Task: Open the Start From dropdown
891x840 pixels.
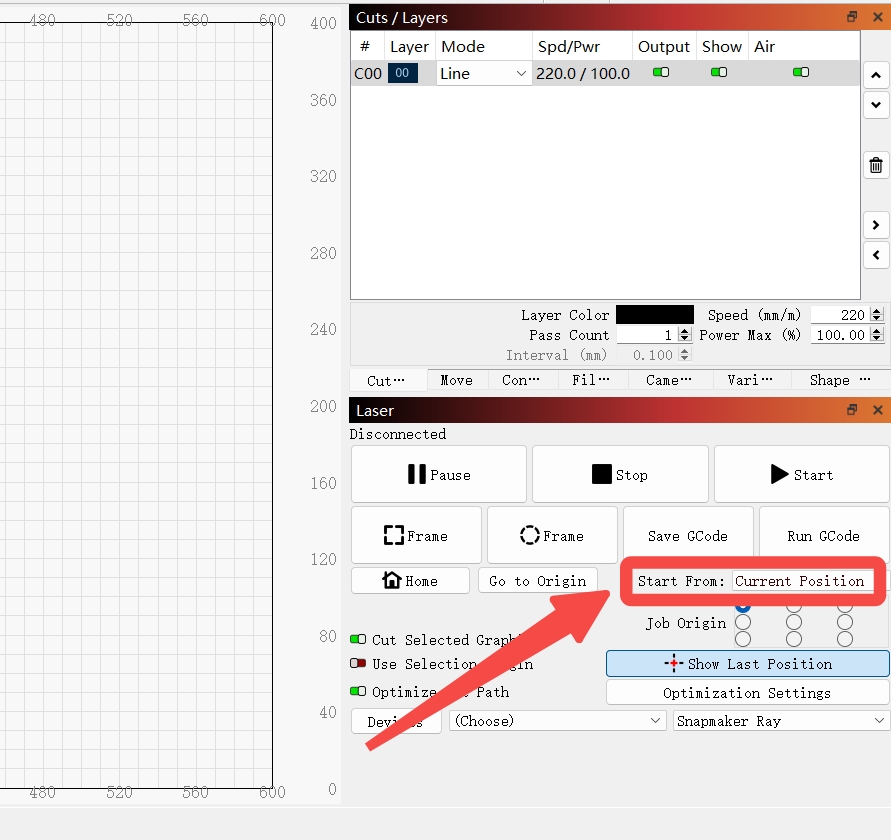Action: [x=802, y=581]
